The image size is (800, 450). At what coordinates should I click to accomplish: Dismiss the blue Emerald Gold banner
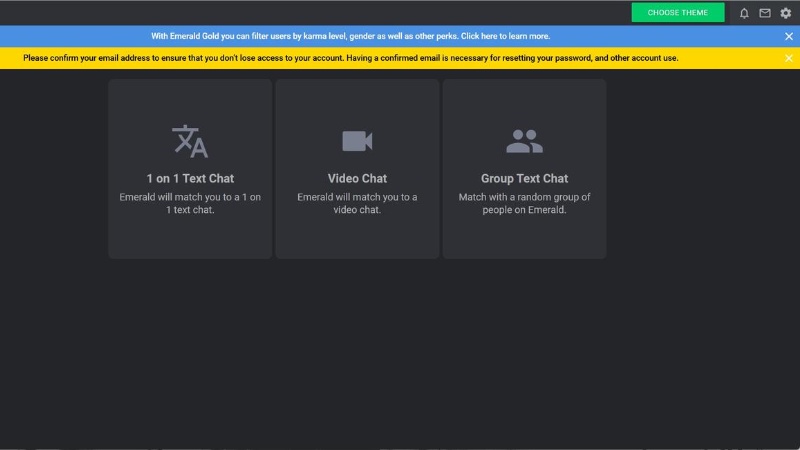point(788,36)
